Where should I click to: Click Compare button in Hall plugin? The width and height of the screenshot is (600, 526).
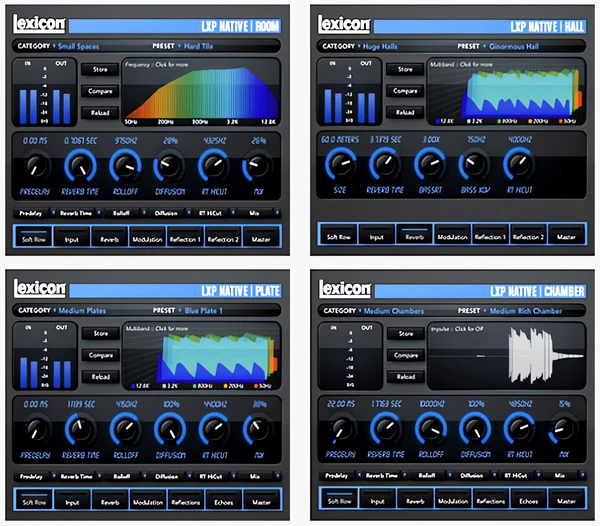(x=405, y=91)
